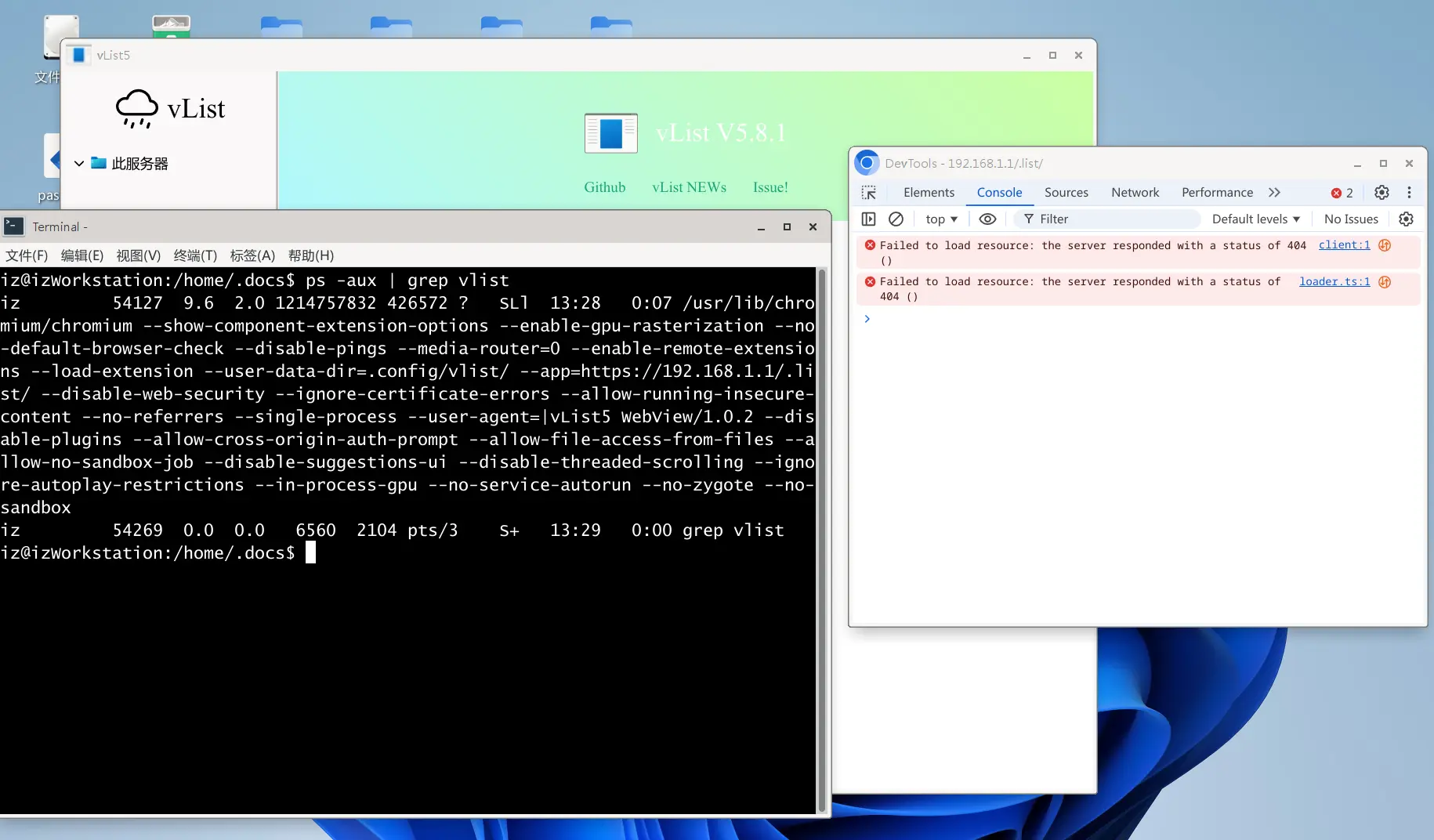Open DevTools settings gear in the tab bar
This screenshot has height=840, width=1434.
(1381, 193)
